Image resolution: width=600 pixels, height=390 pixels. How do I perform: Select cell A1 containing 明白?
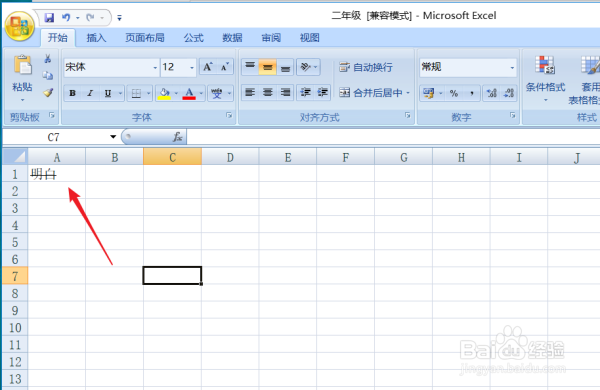click(x=57, y=174)
